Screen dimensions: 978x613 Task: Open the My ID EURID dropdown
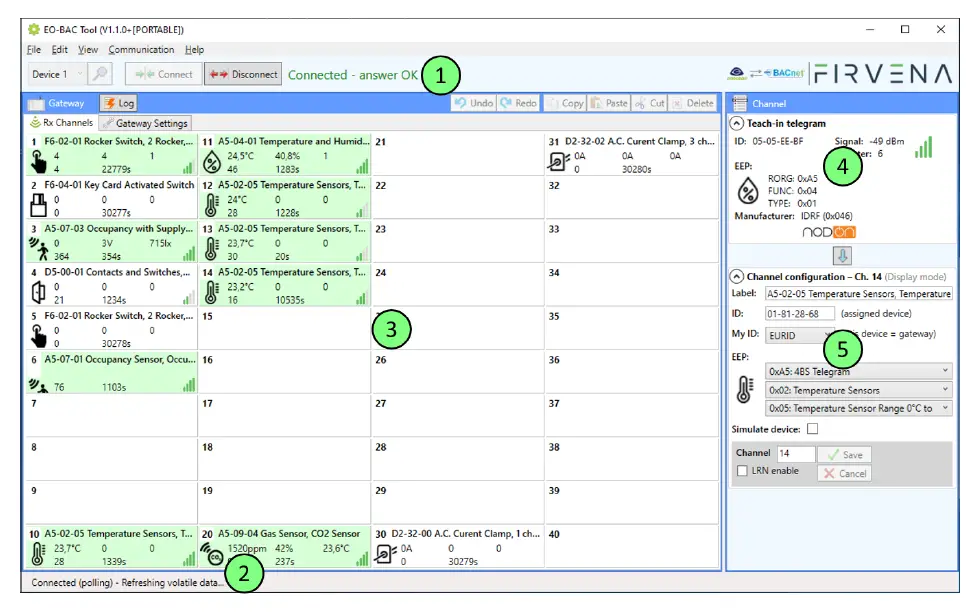790,336
